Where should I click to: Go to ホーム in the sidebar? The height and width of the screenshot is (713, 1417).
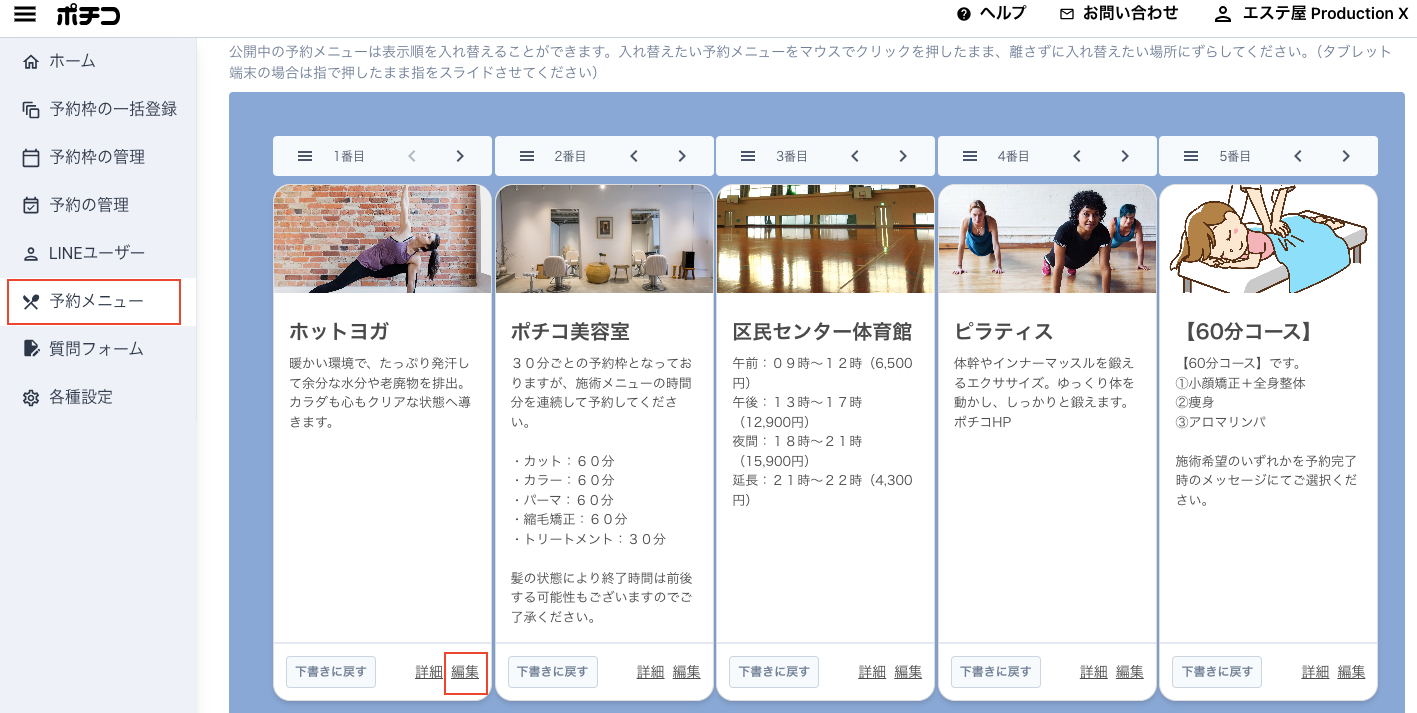tap(72, 61)
